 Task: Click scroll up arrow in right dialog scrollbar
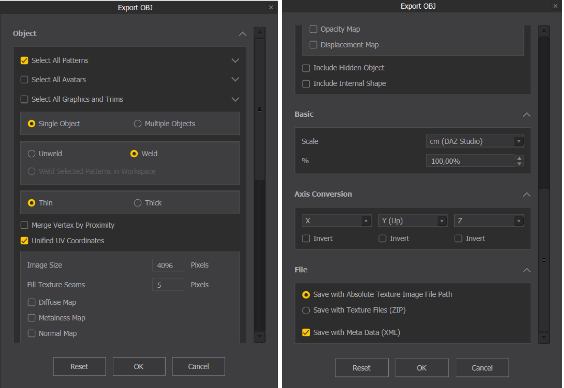point(543,31)
